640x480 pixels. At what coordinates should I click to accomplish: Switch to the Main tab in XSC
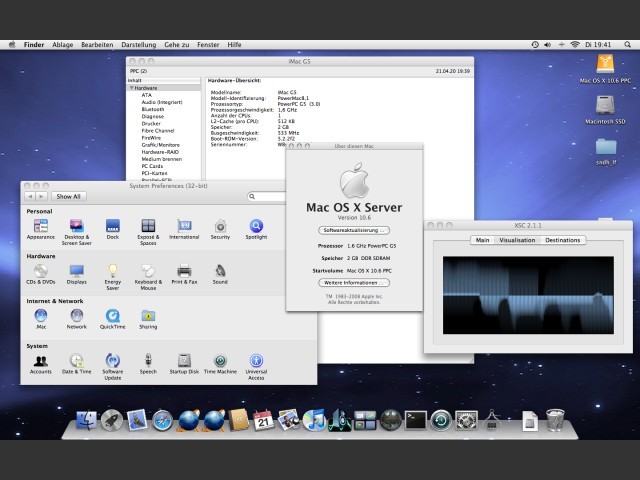pyautogui.click(x=482, y=240)
